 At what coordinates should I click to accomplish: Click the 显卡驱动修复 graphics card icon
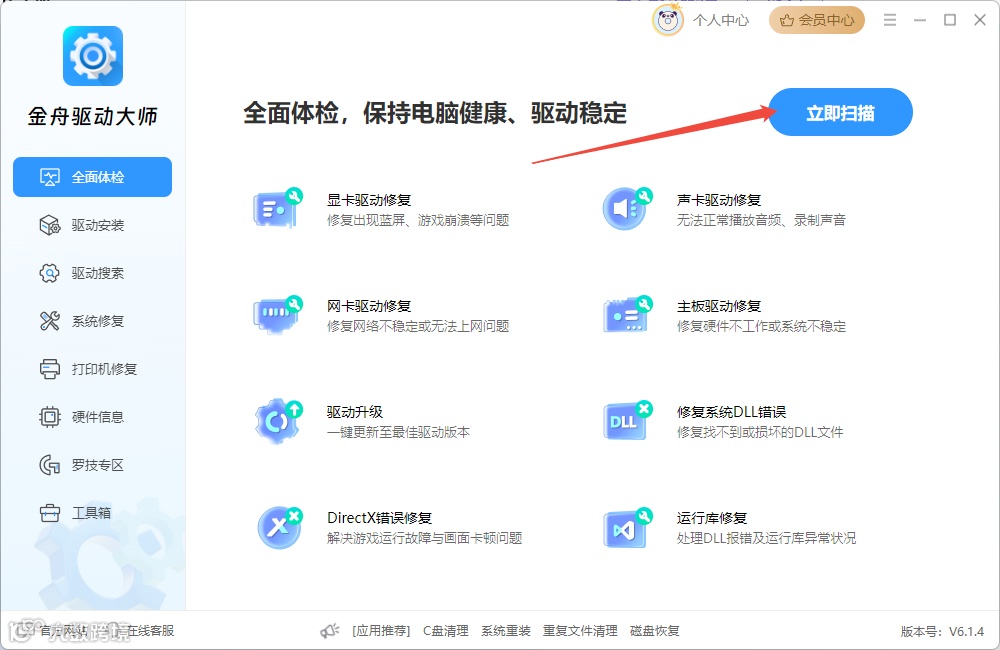pyautogui.click(x=278, y=208)
